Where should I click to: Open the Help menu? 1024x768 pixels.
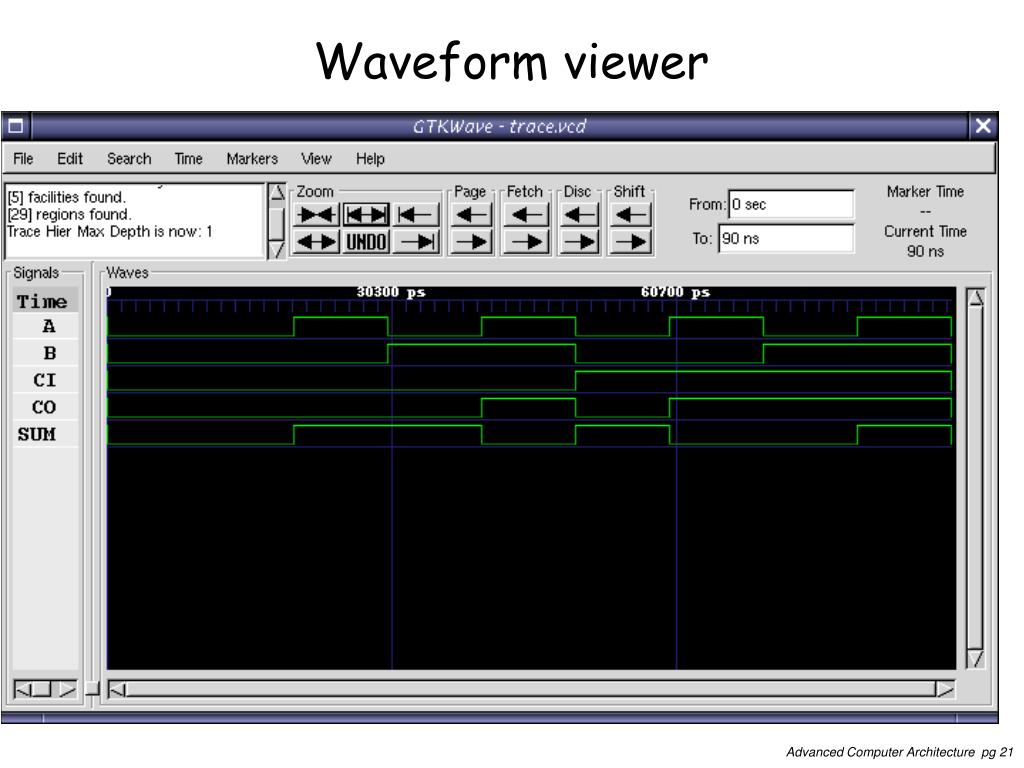tap(370, 159)
